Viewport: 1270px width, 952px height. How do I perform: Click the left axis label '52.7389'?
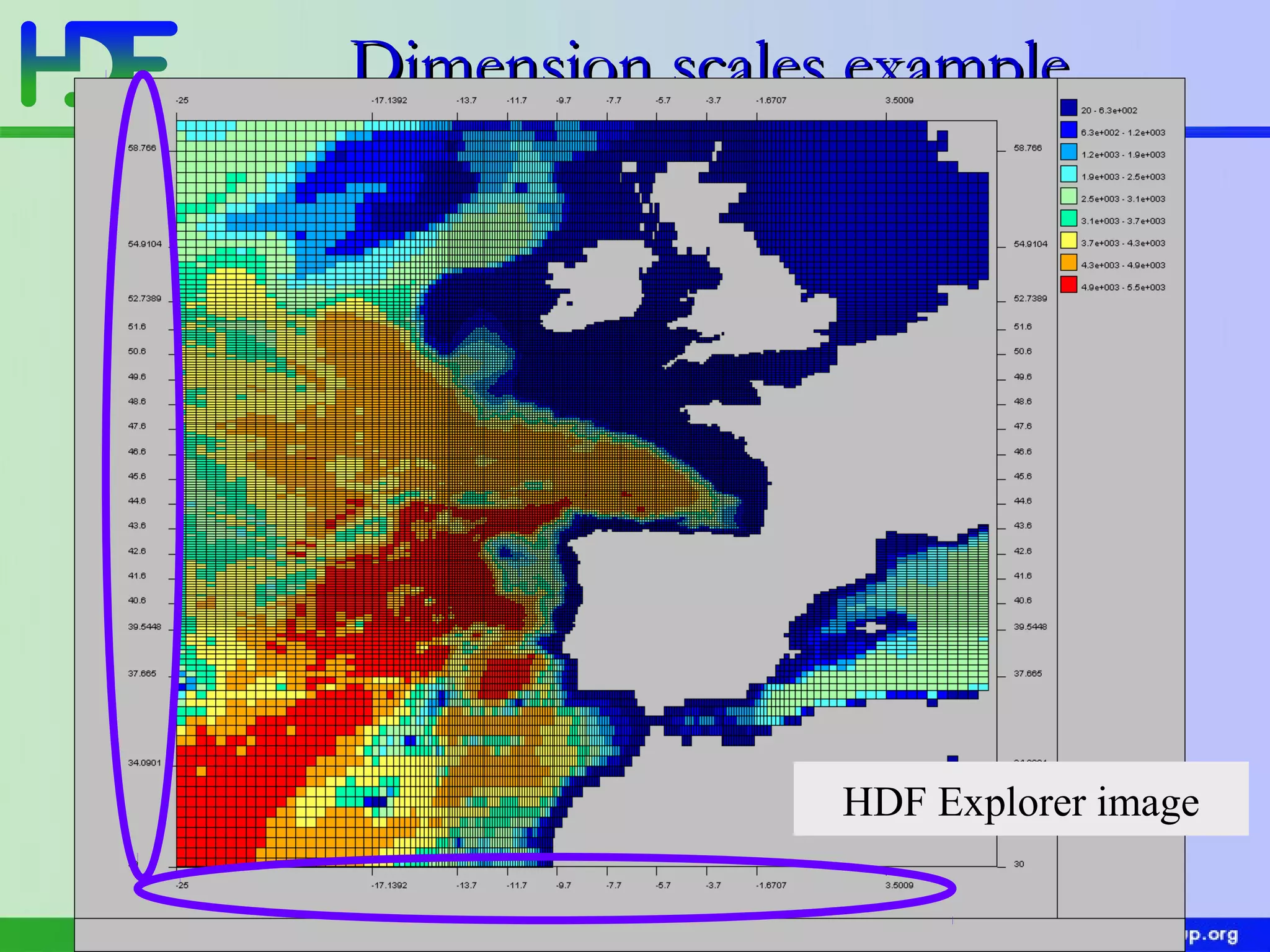(x=144, y=299)
